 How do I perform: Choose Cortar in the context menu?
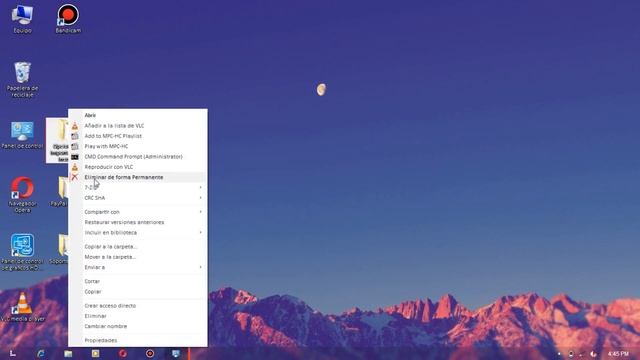(x=138, y=281)
